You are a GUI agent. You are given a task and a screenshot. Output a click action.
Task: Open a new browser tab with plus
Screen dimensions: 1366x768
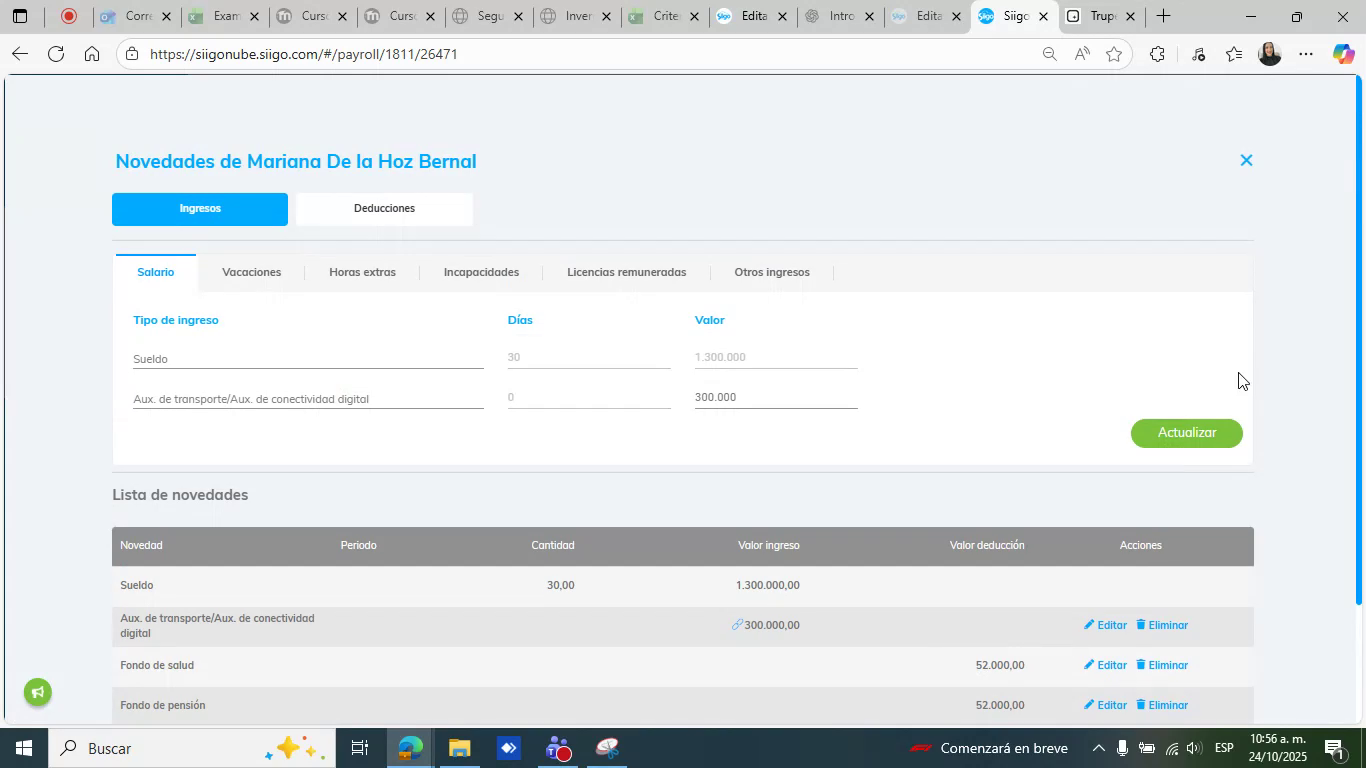point(1163,16)
